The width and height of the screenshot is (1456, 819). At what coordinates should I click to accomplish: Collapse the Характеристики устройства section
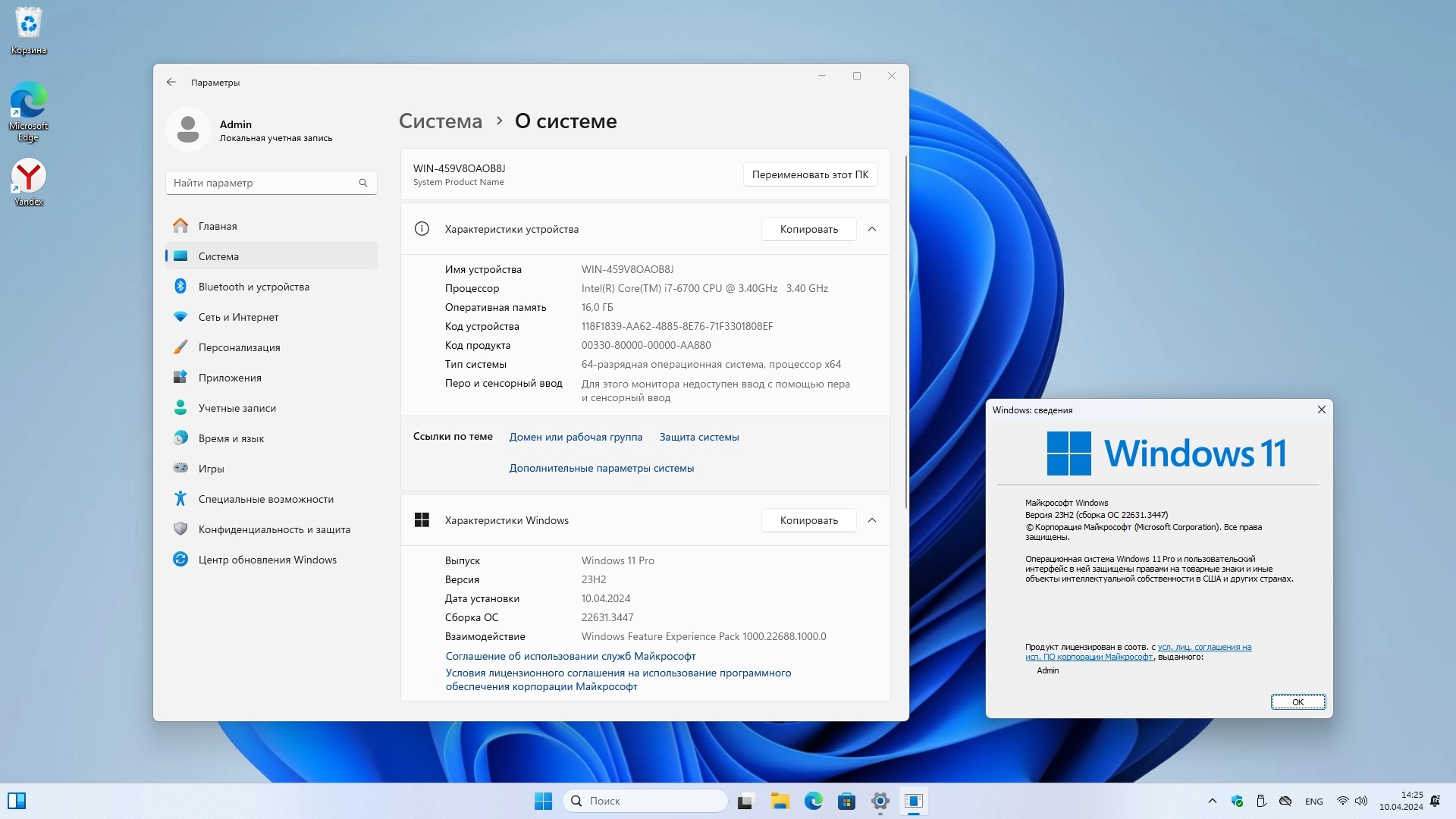pos(872,229)
